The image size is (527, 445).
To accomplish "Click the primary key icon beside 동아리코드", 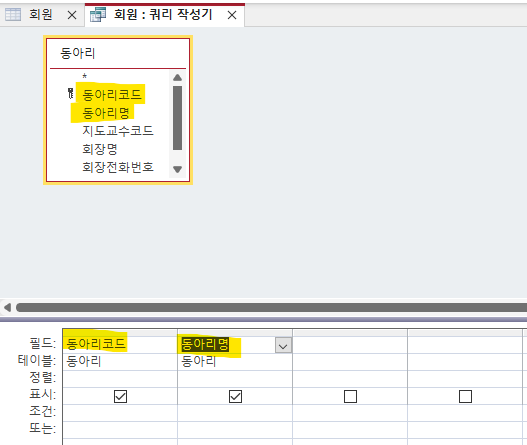I will pos(71,94).
